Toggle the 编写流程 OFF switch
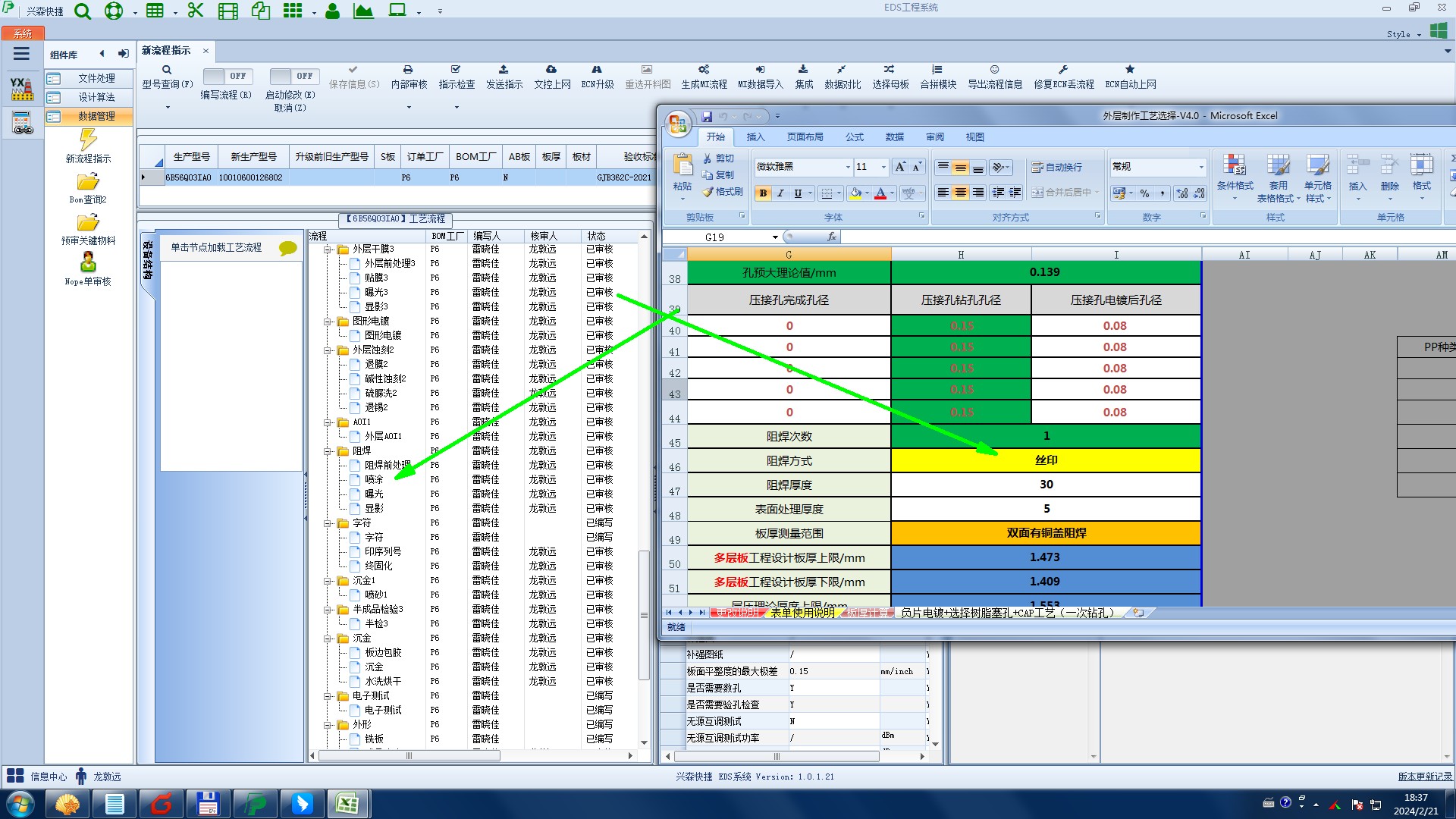Screen dimensions: 1456x819 (229, 76)
